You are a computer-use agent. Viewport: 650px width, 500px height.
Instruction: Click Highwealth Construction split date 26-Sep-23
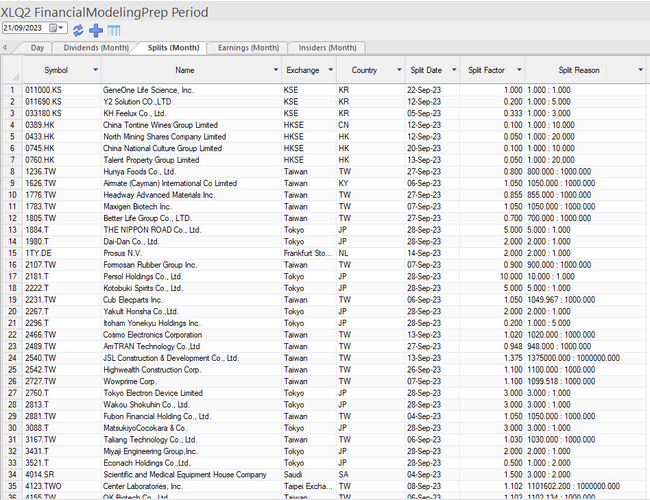[x=432, y=369]
